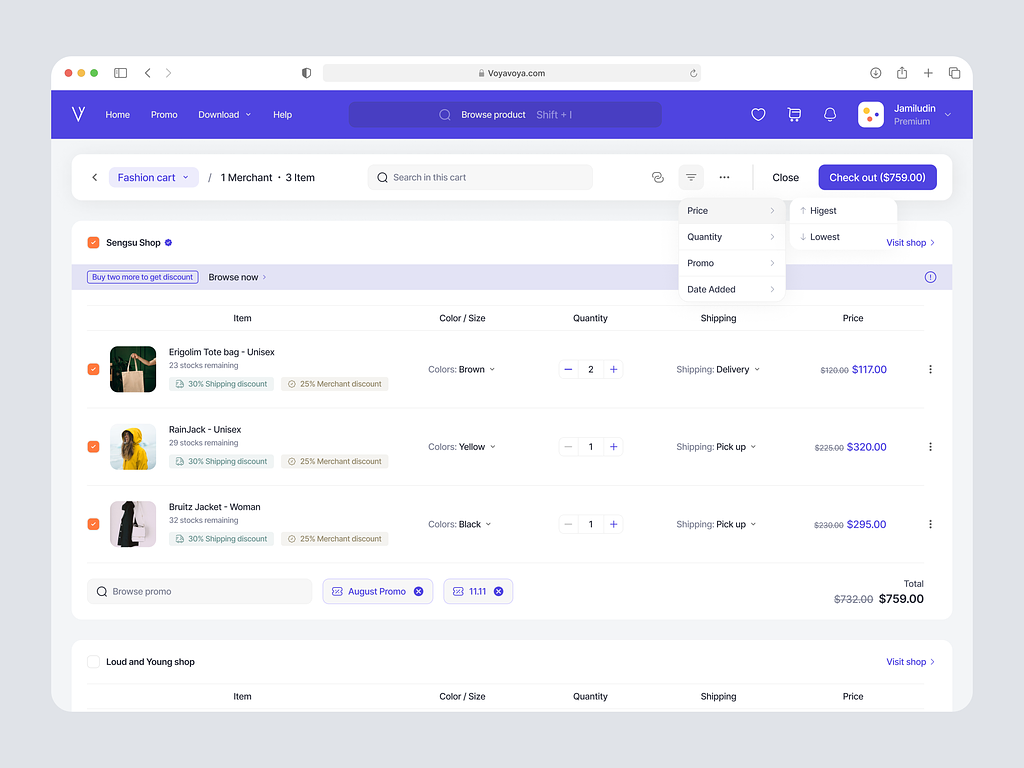Viewport: 1024px width, 768px height.
Task: Click the back arrow beside Fashion cart
Action: coord(95,178)
